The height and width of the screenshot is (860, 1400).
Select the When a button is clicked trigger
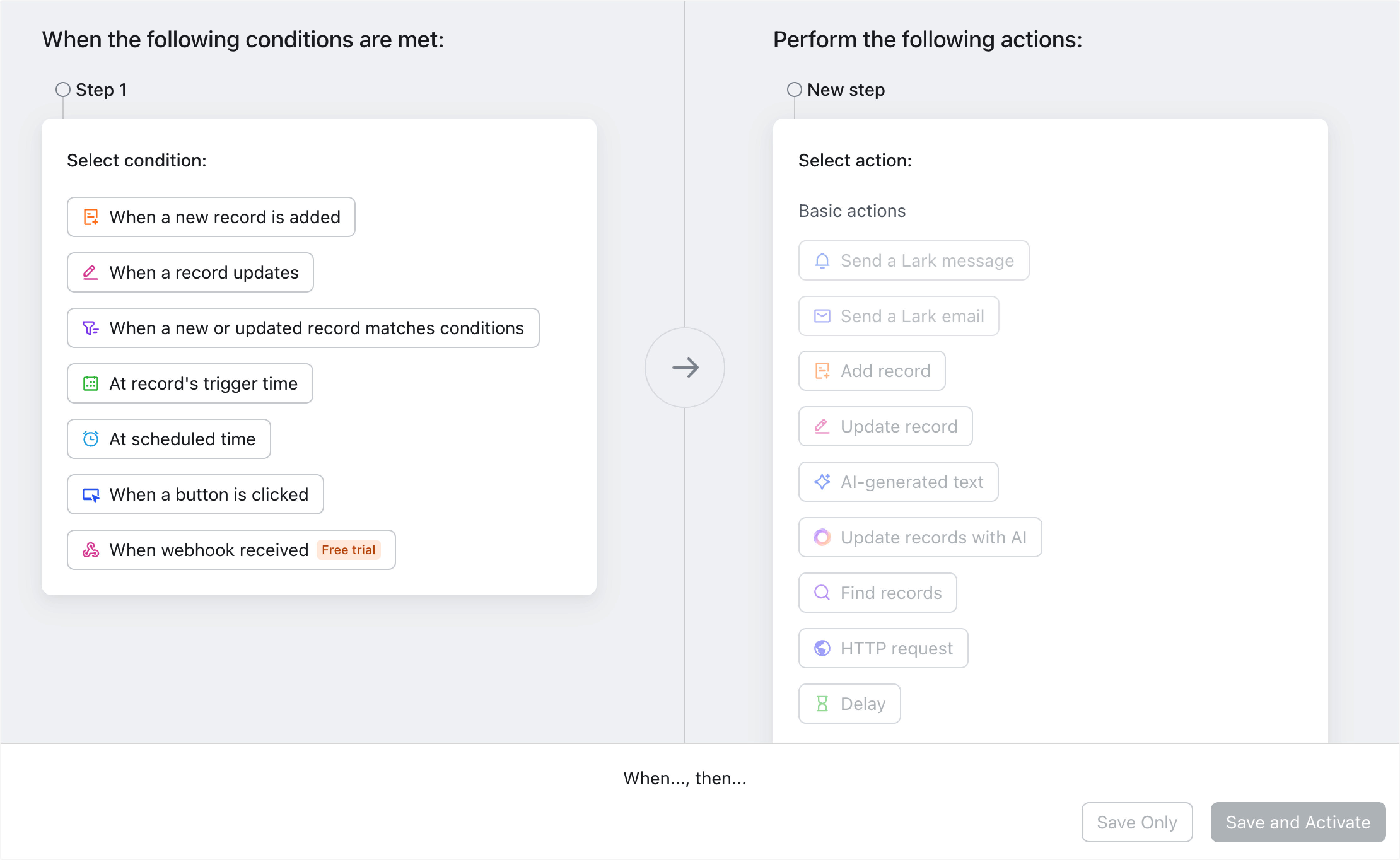point(195,494)
